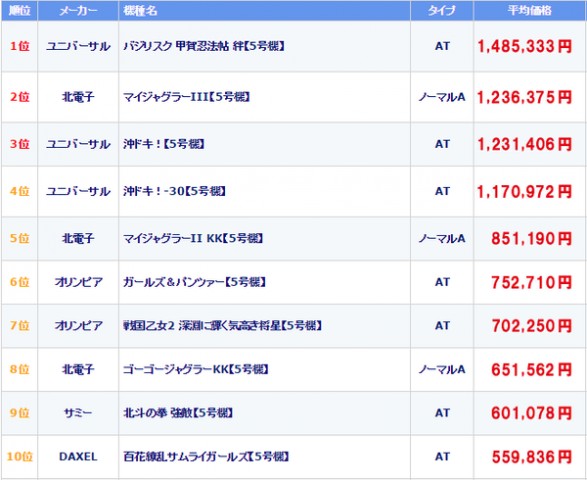Click AT type in 9位 row
Viewport: 587px width, 480px height.
[x=442, y=413]
